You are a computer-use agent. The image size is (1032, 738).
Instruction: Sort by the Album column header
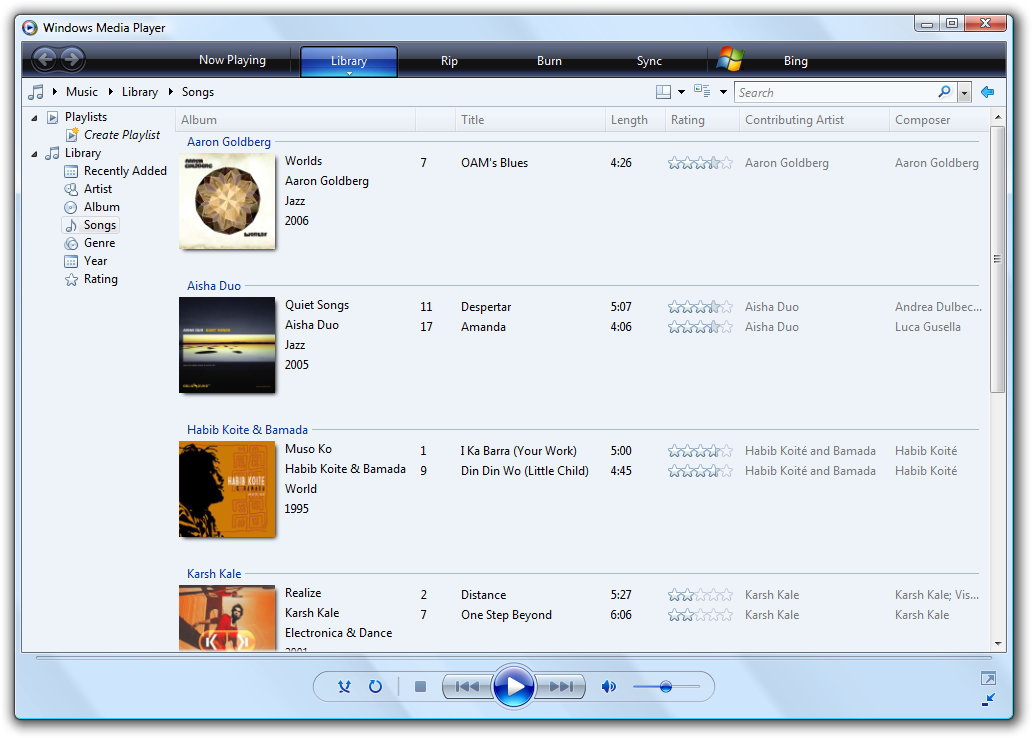coord(296,120)
